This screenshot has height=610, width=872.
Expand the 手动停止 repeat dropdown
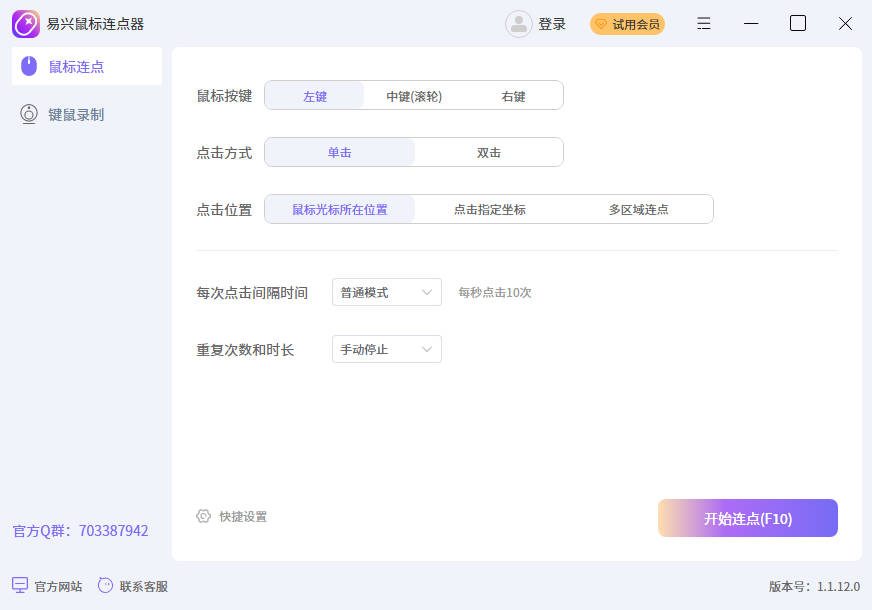[386, 349]
